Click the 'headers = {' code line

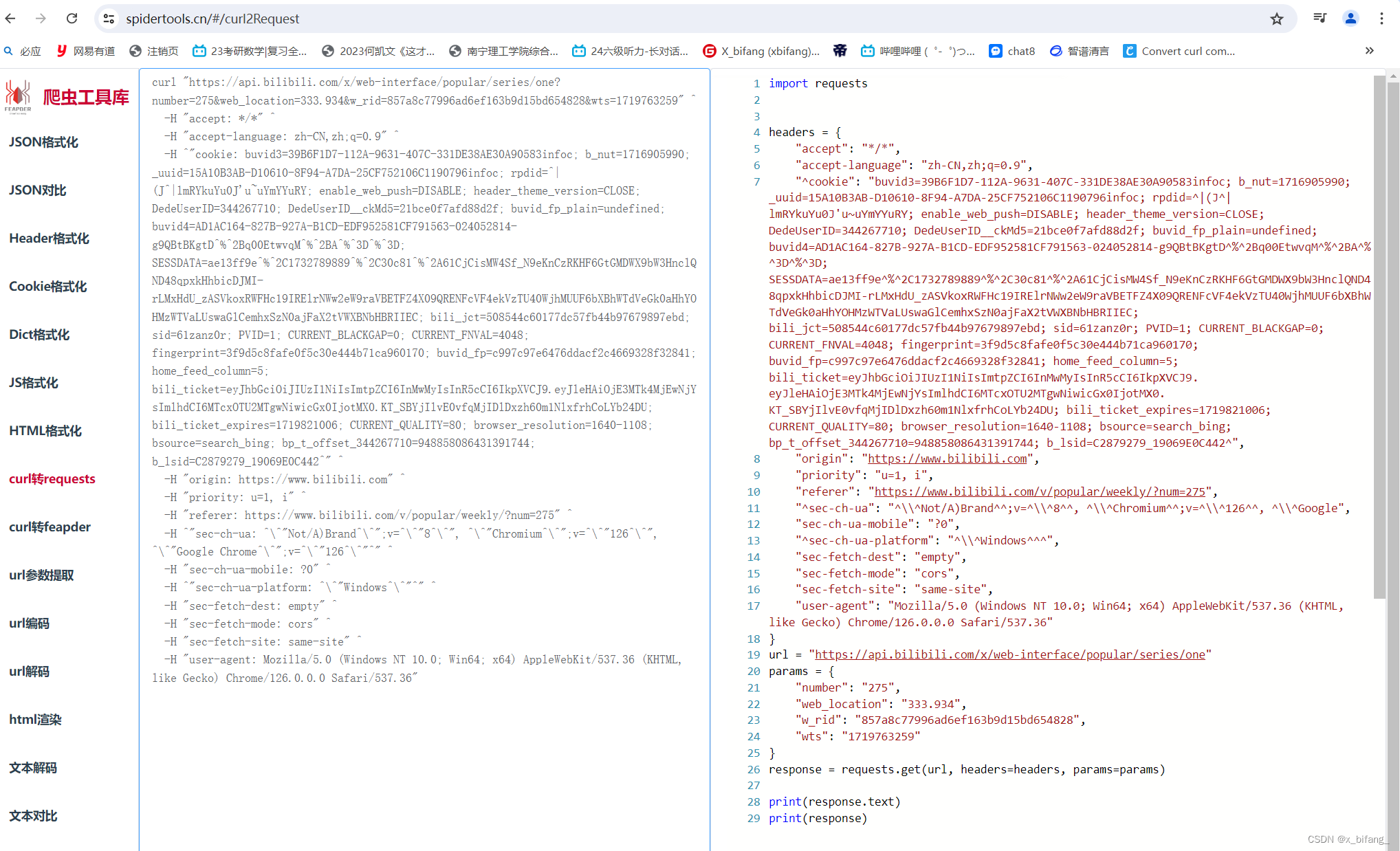[x=805, y=132]
